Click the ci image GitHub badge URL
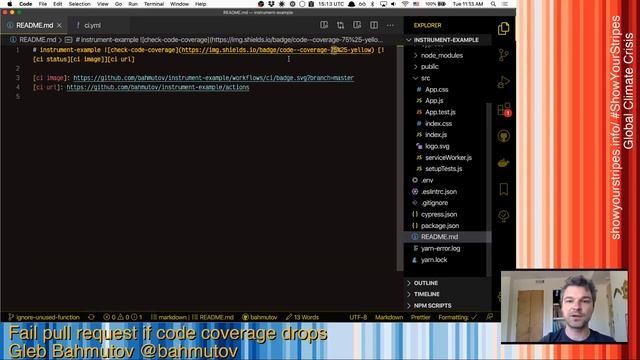The image size is (640, 360). pos(213,78)
